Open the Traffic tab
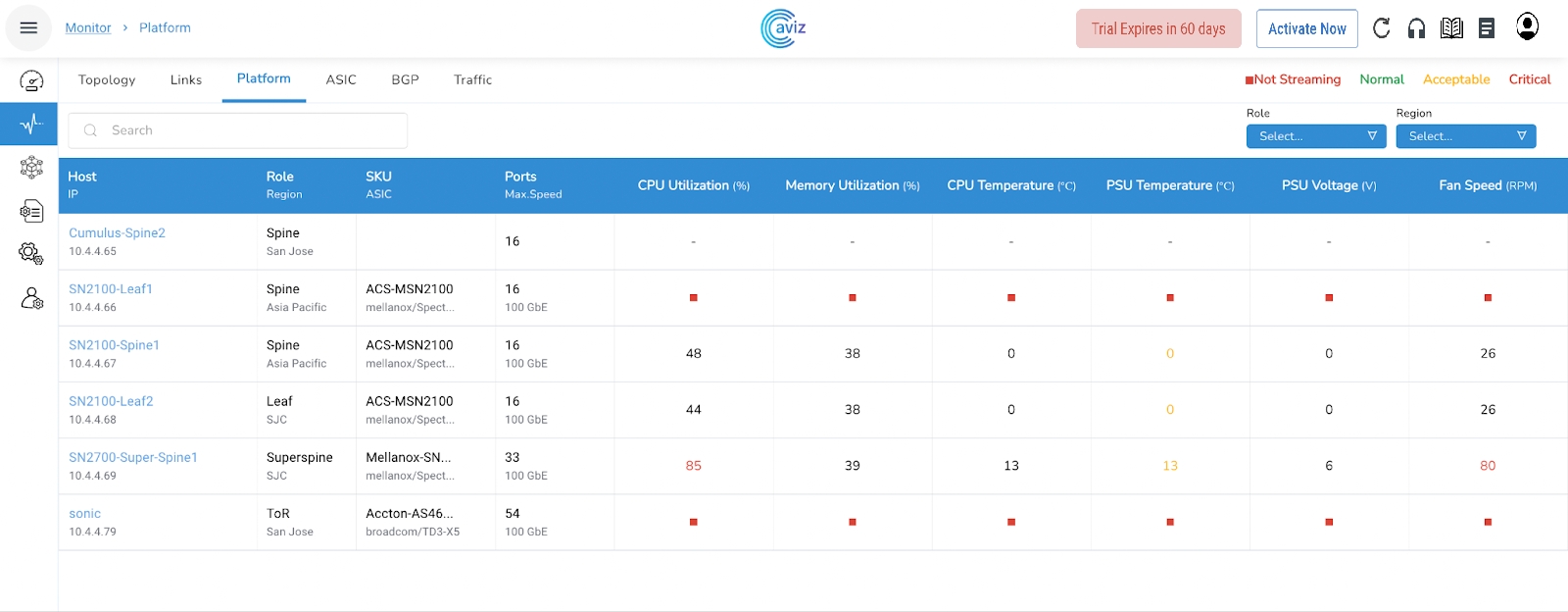 click(472, 80)
